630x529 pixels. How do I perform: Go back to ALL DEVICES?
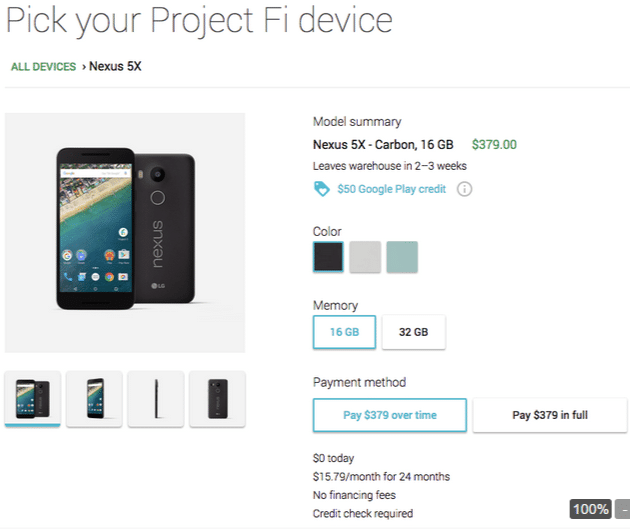tap(43, 67)
